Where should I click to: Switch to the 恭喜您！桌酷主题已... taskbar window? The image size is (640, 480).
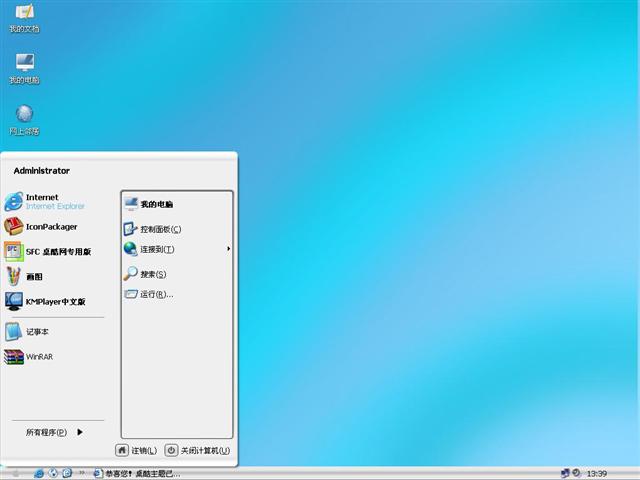coord(136,473)
